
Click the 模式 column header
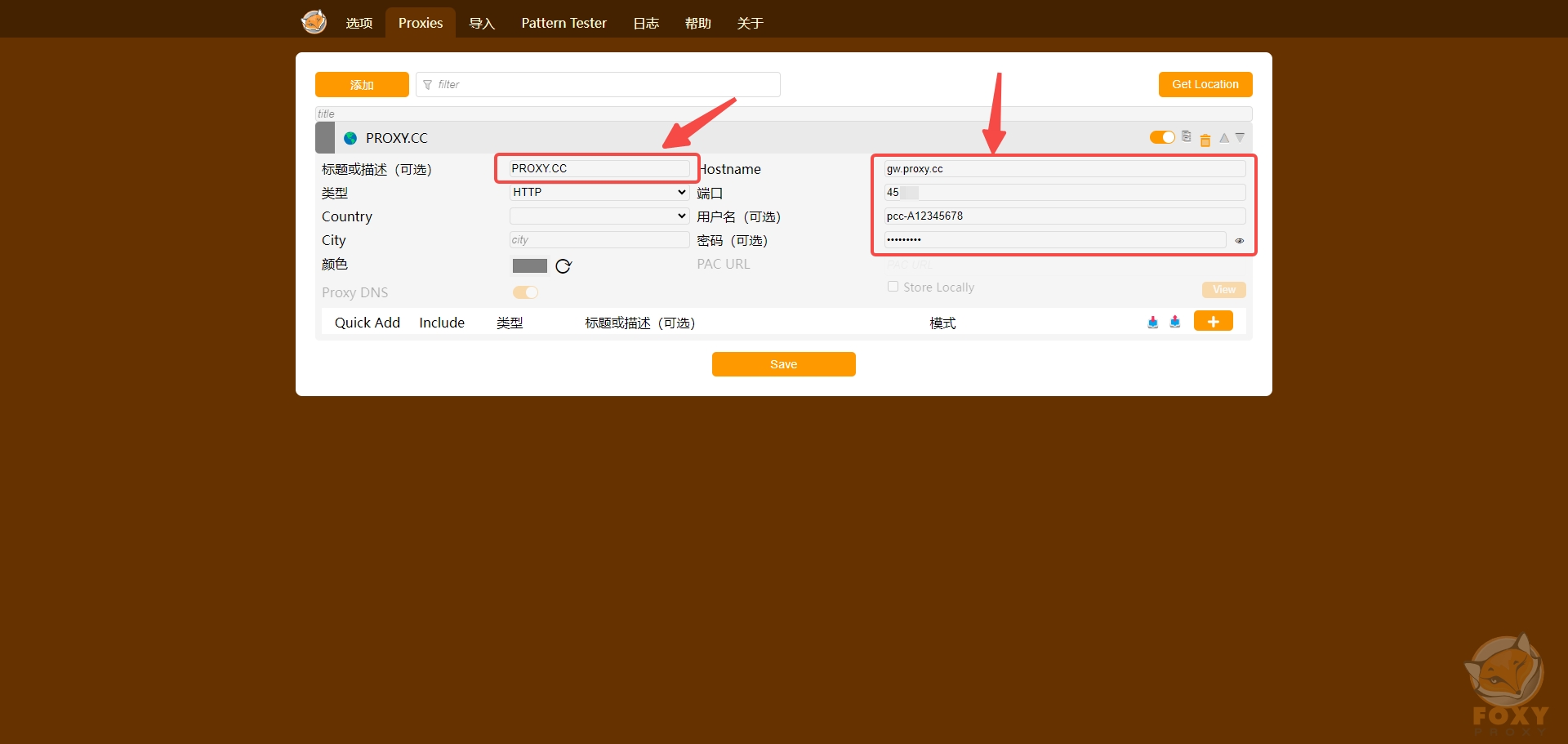point(942,323)
